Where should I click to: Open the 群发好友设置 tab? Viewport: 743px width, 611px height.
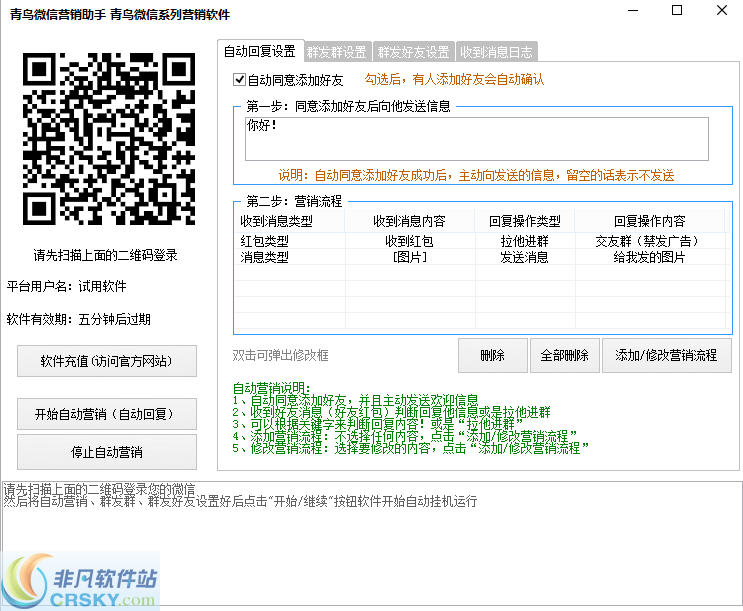point(413,52)
